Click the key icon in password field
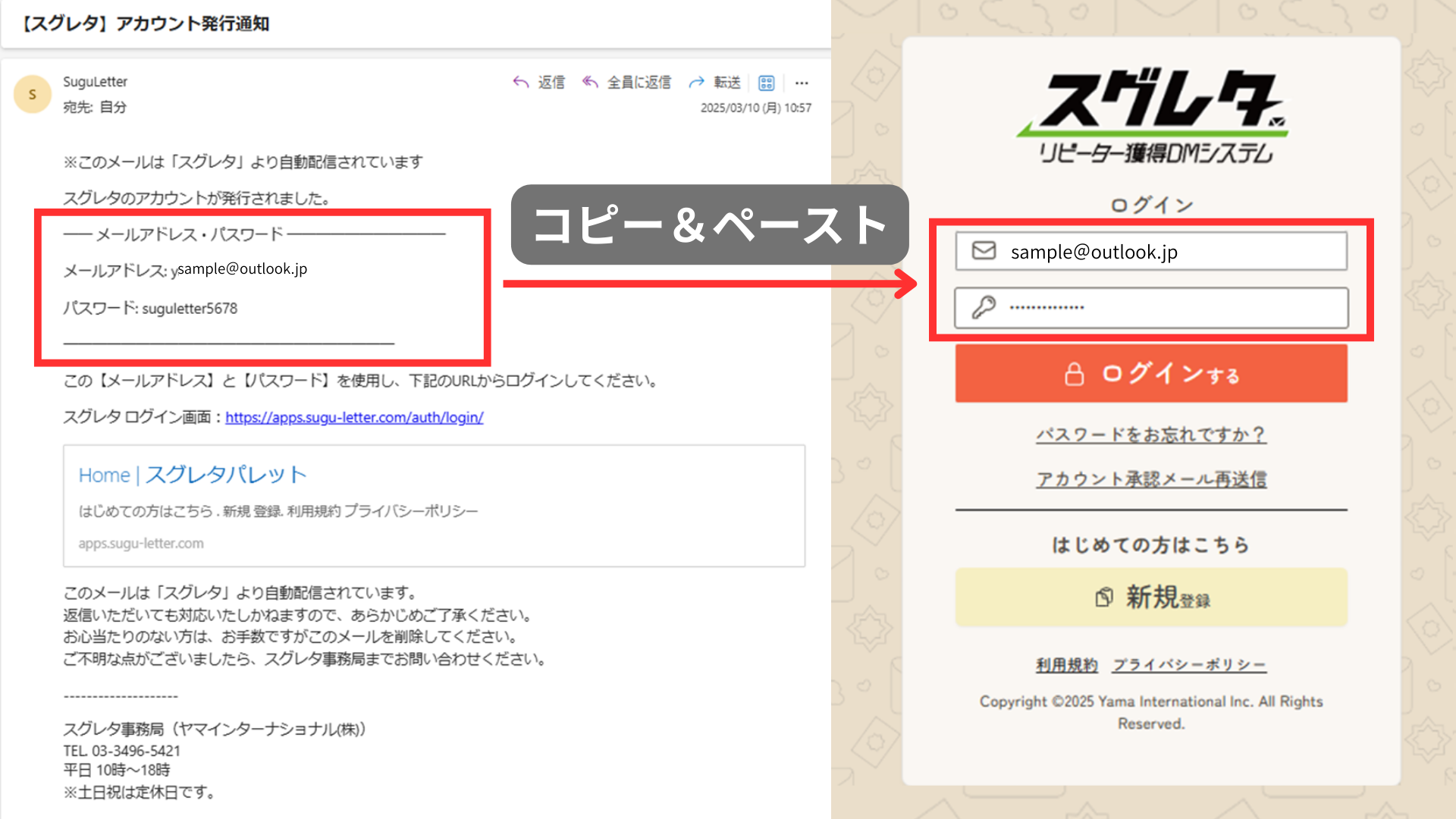 click(x=984, y=307)
